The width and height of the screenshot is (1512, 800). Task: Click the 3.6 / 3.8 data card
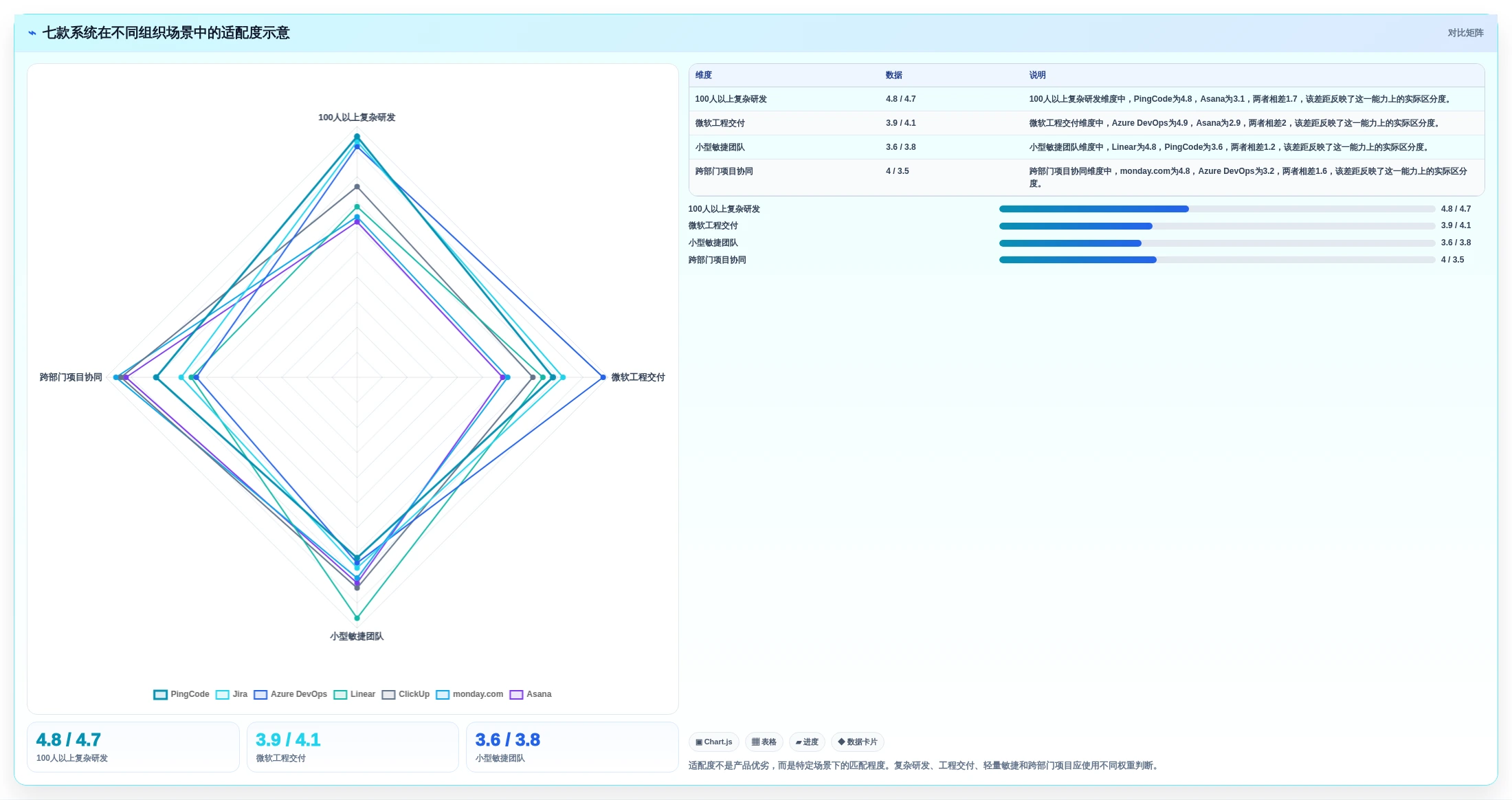point(572,747)
